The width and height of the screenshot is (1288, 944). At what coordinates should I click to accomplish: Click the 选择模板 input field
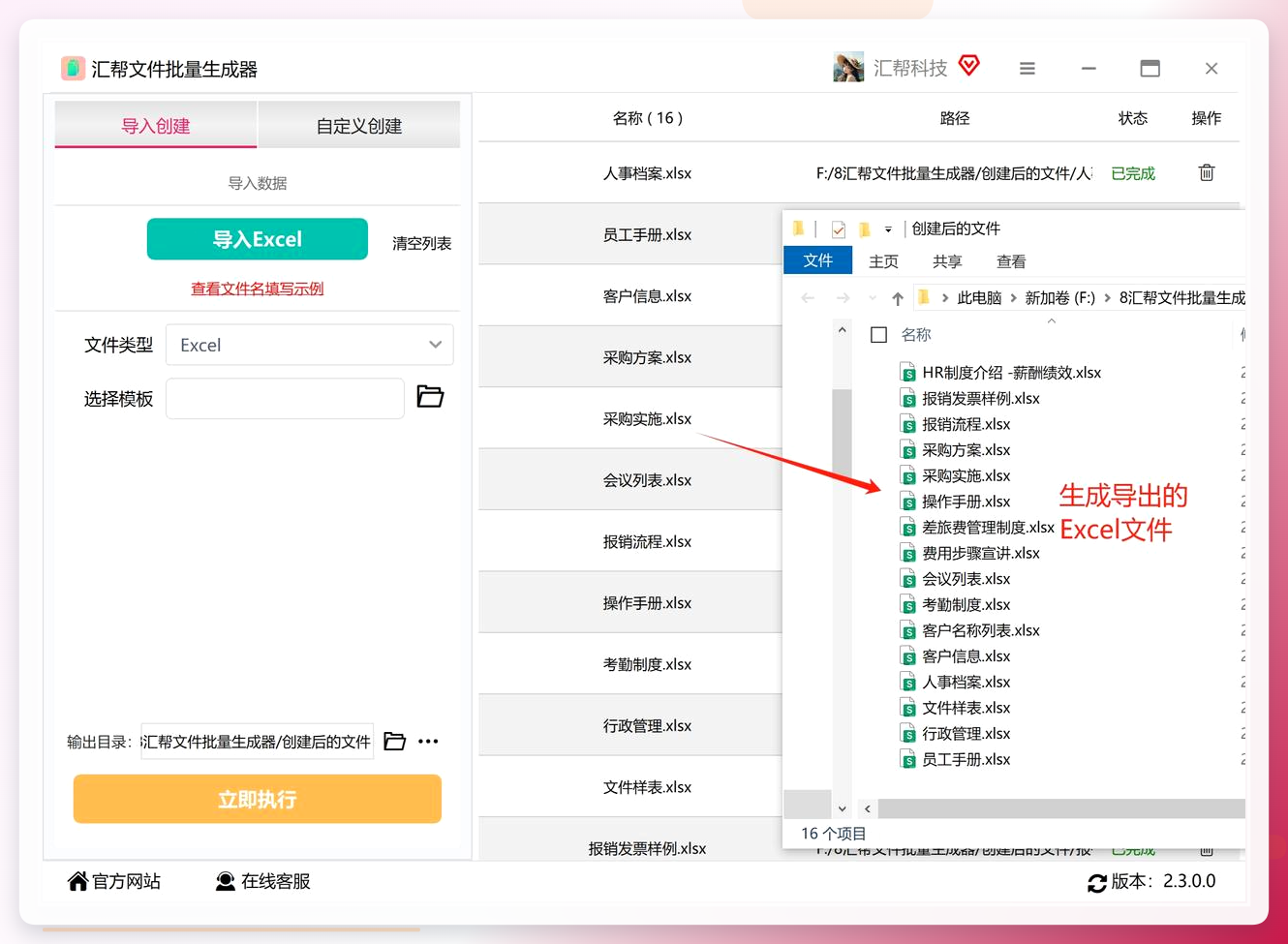pyautogui.click(x=285, y=398)
